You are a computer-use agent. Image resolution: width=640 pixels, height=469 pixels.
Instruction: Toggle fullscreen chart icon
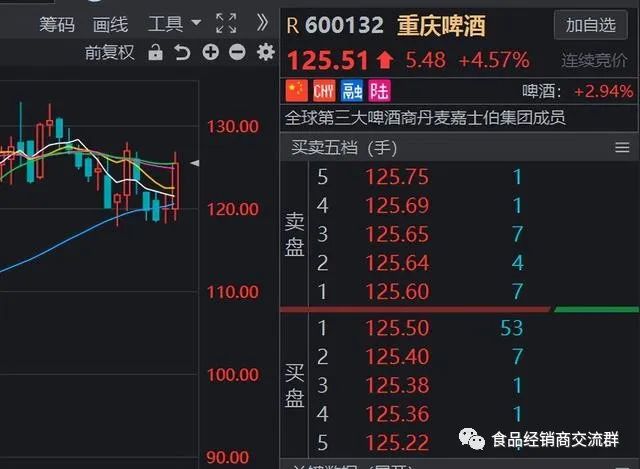click(x=226, y=23)
